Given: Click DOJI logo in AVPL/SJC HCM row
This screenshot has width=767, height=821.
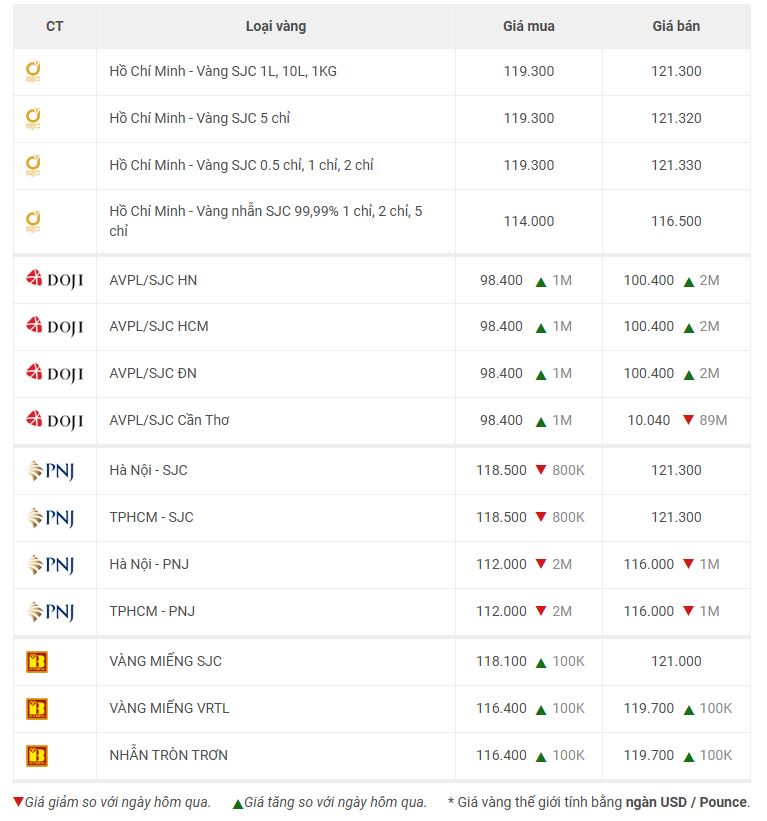Looking at the screenshot, I should (54, 326).
